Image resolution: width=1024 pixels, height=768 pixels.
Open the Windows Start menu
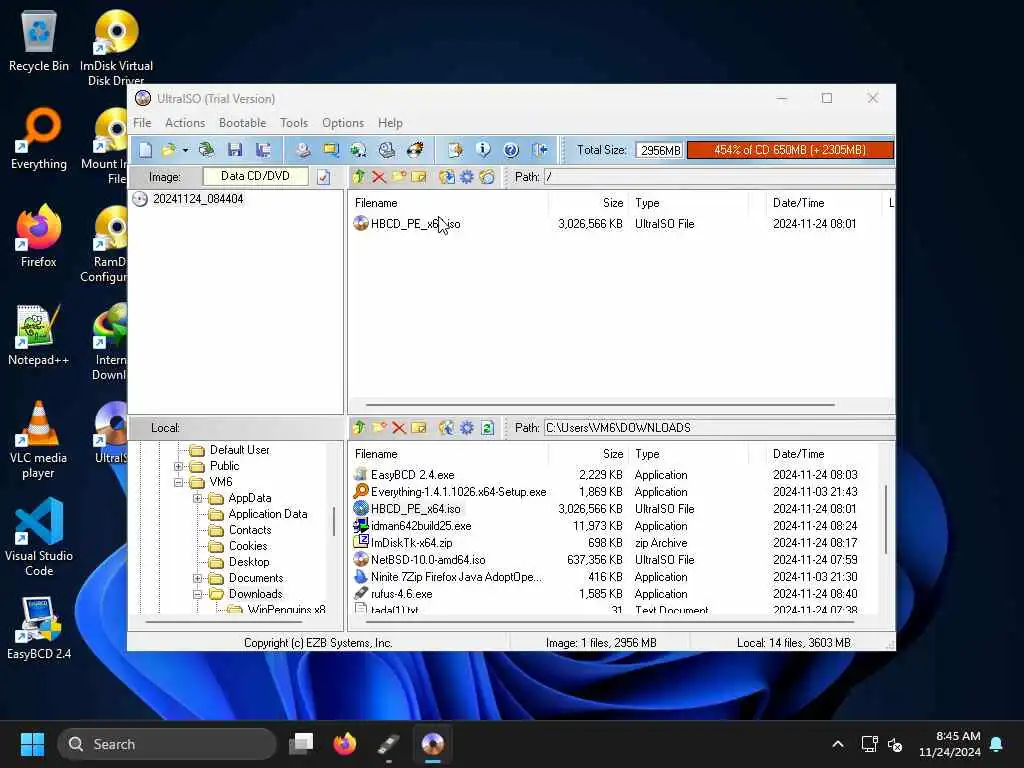tap(32, 744)
